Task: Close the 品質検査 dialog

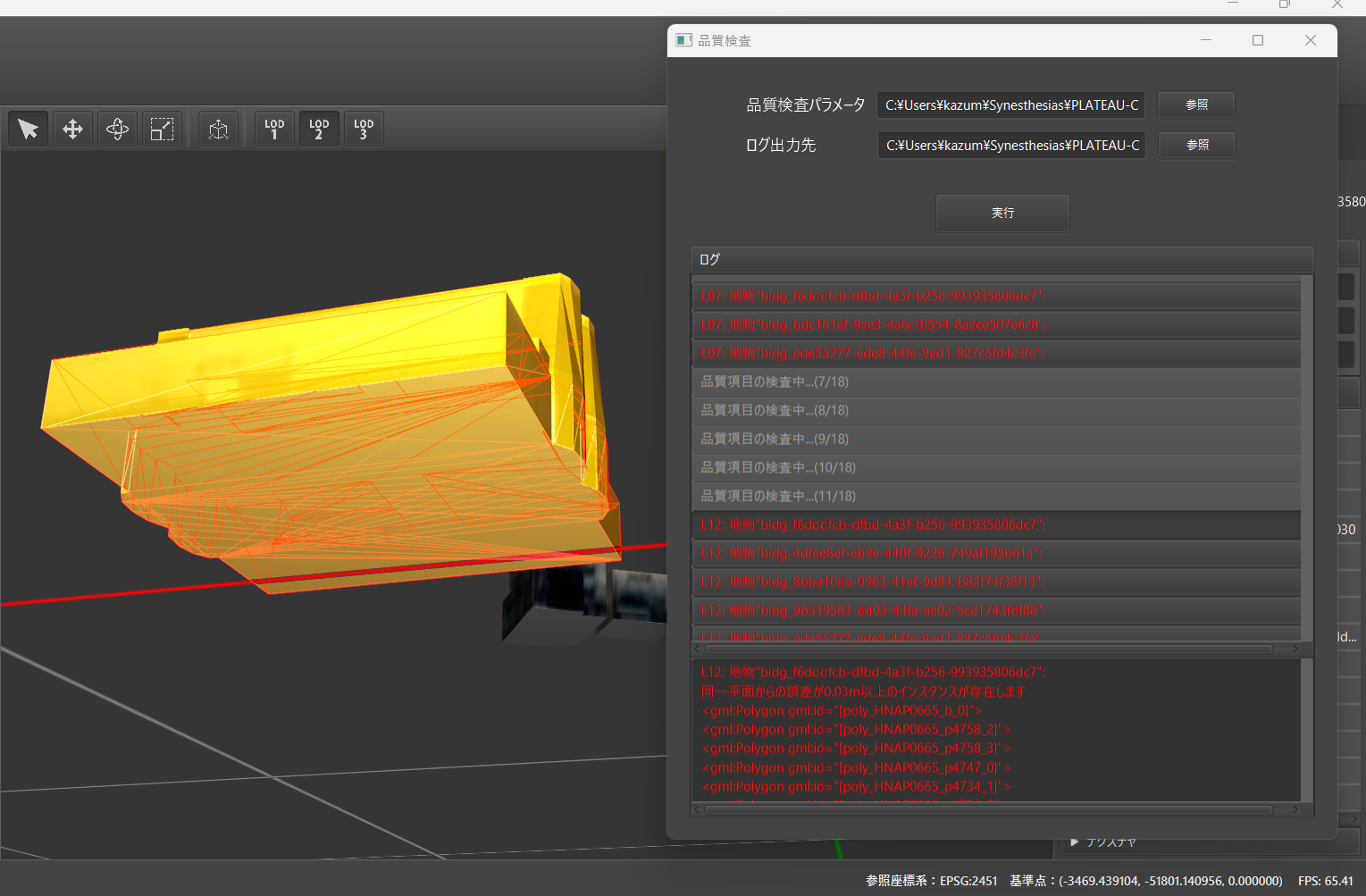Action: [1311, 40]
